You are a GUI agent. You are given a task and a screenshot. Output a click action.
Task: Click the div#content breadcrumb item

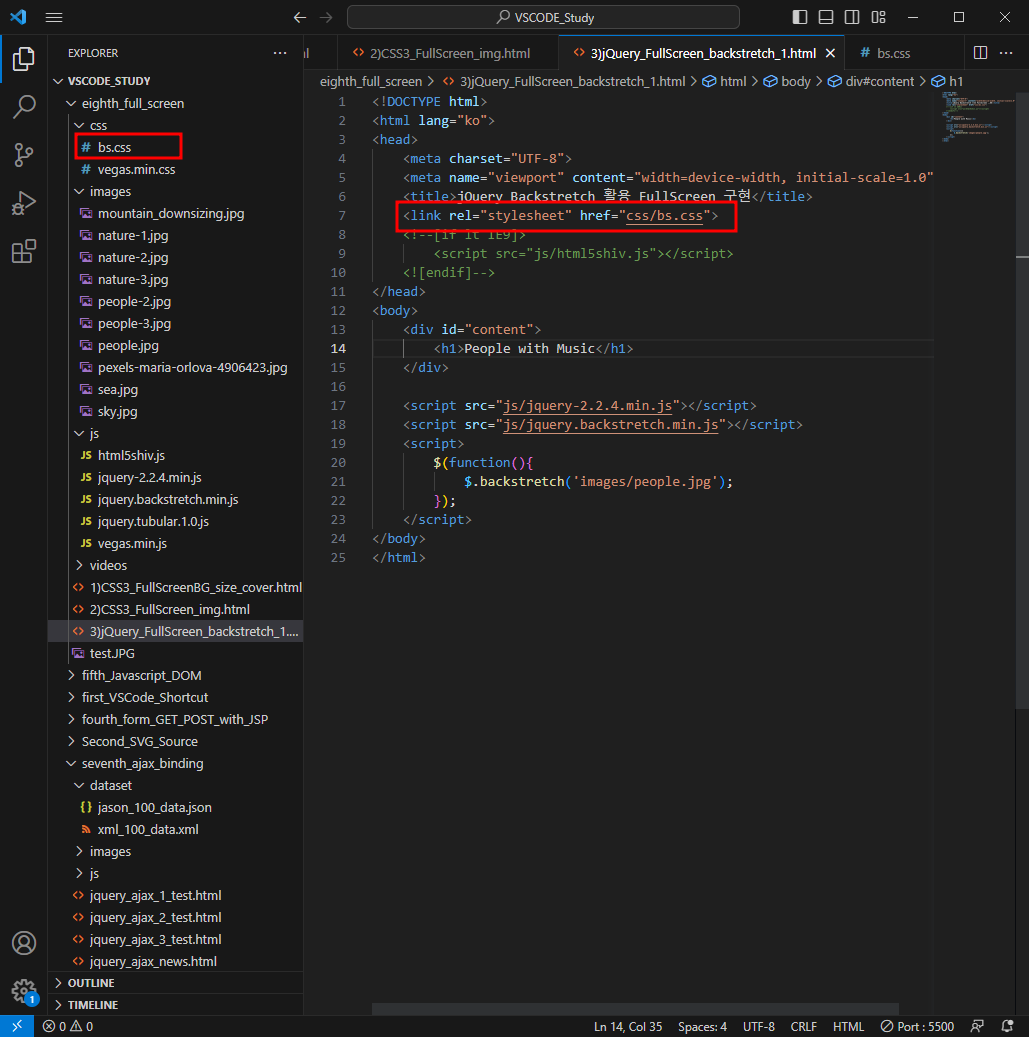871,81
